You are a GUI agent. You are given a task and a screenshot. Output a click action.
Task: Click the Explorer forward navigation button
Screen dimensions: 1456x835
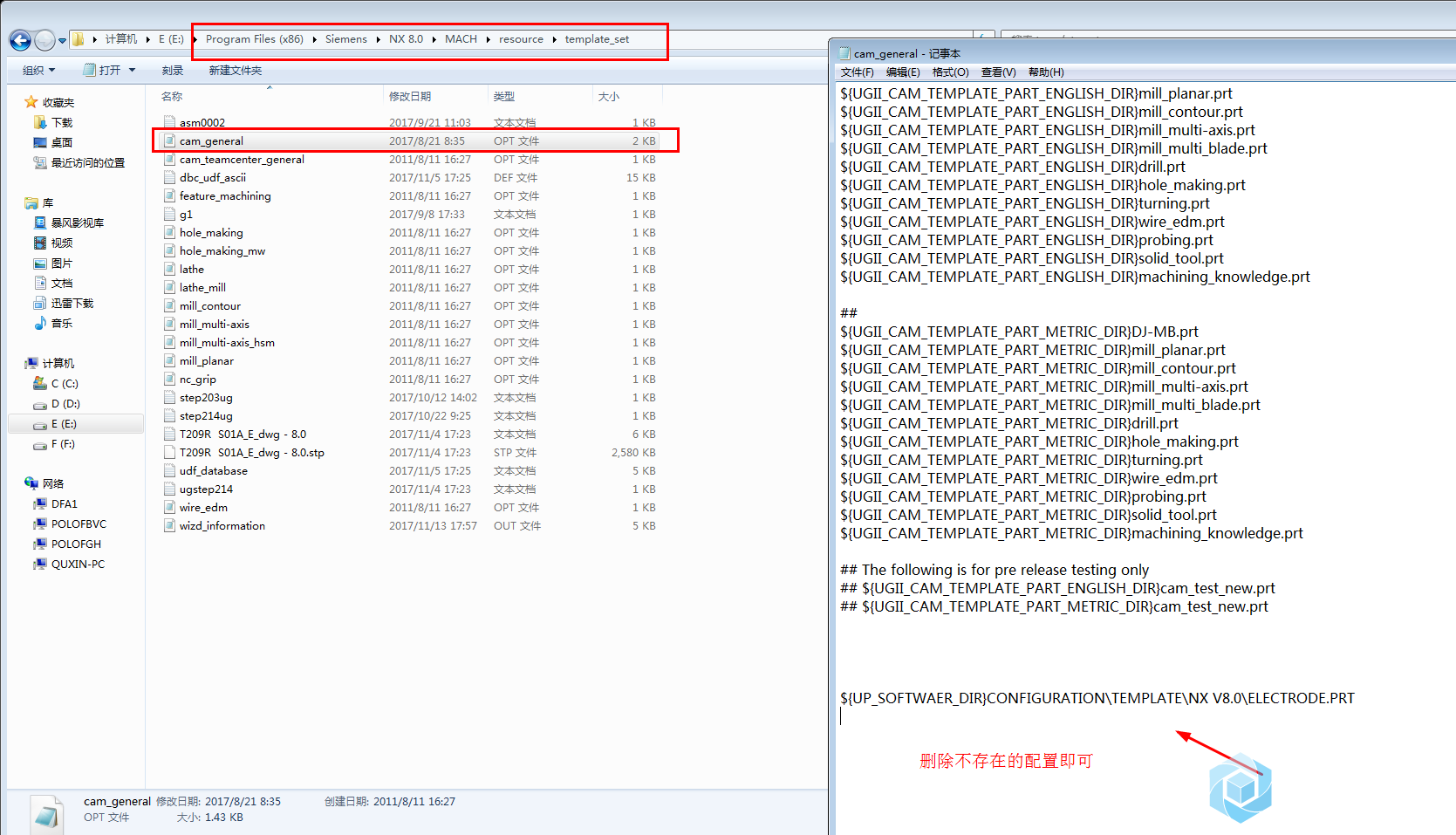[44, 40]
